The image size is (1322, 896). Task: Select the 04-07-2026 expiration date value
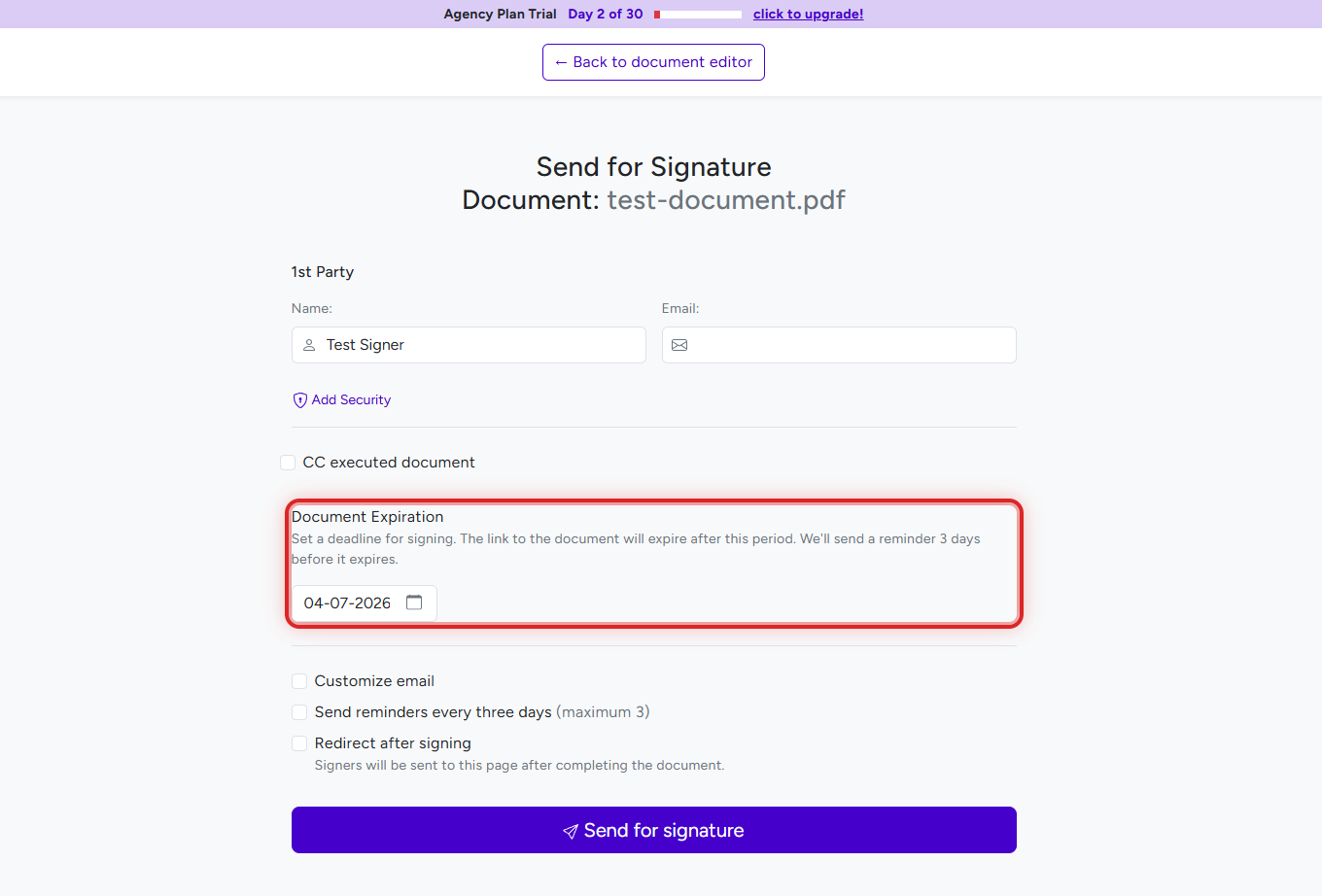(348, 603)
